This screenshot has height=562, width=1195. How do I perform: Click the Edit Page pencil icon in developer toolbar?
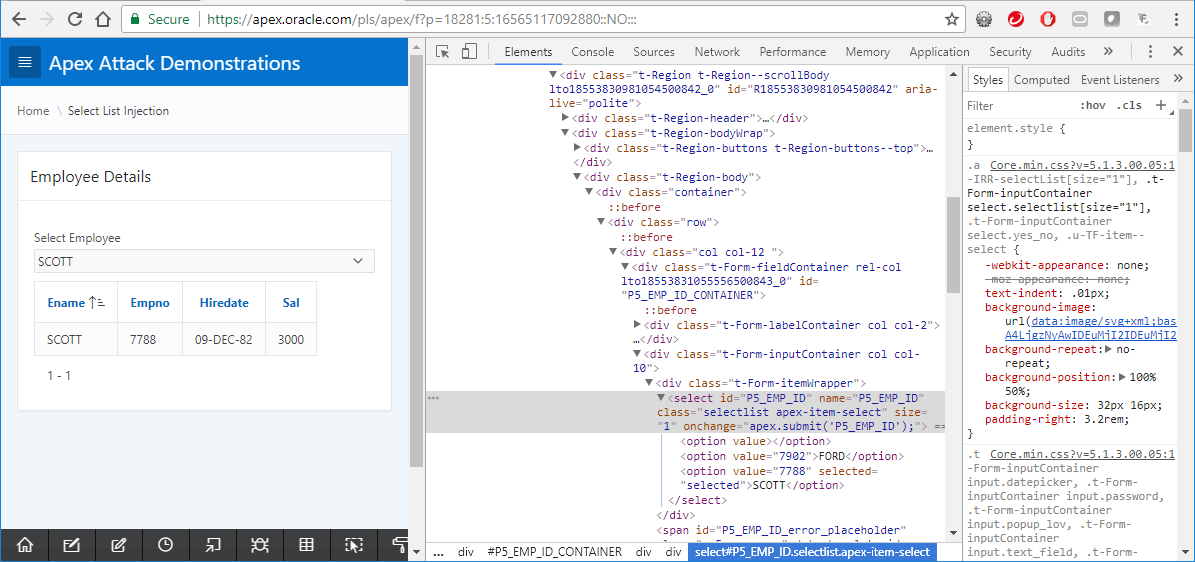(119, 544)
